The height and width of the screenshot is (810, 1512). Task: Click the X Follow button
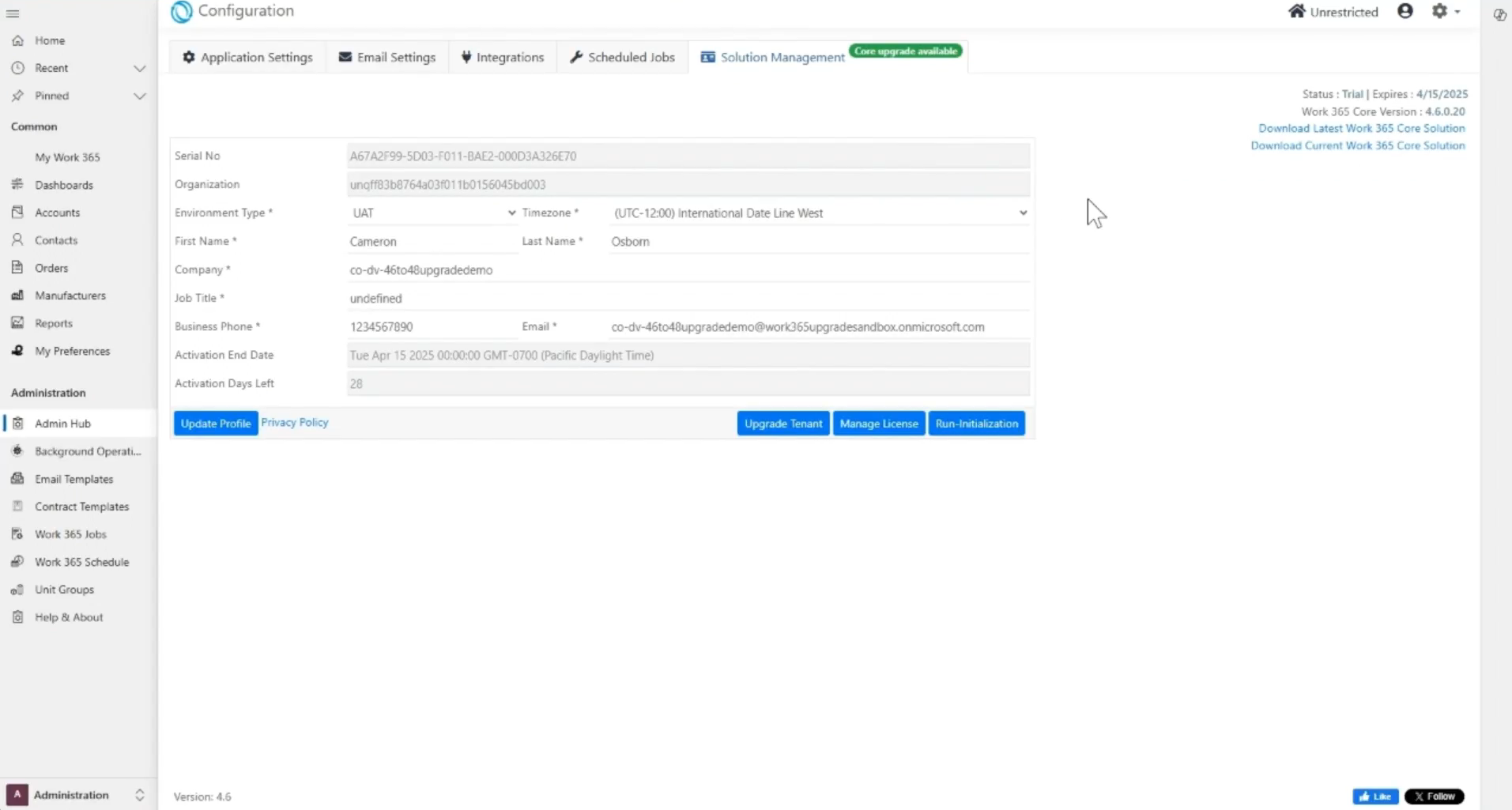(x=1435, y=797)
